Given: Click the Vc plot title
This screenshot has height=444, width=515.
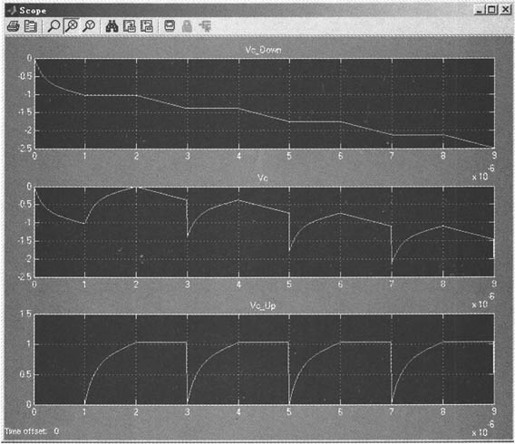Looking at the screenshot, I should pyautogui.click(x=263, y=178).
